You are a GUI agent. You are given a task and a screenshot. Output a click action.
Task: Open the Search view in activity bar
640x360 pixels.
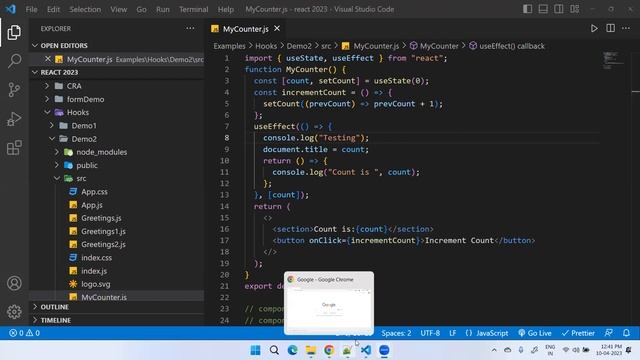click(x=14, y=61)
